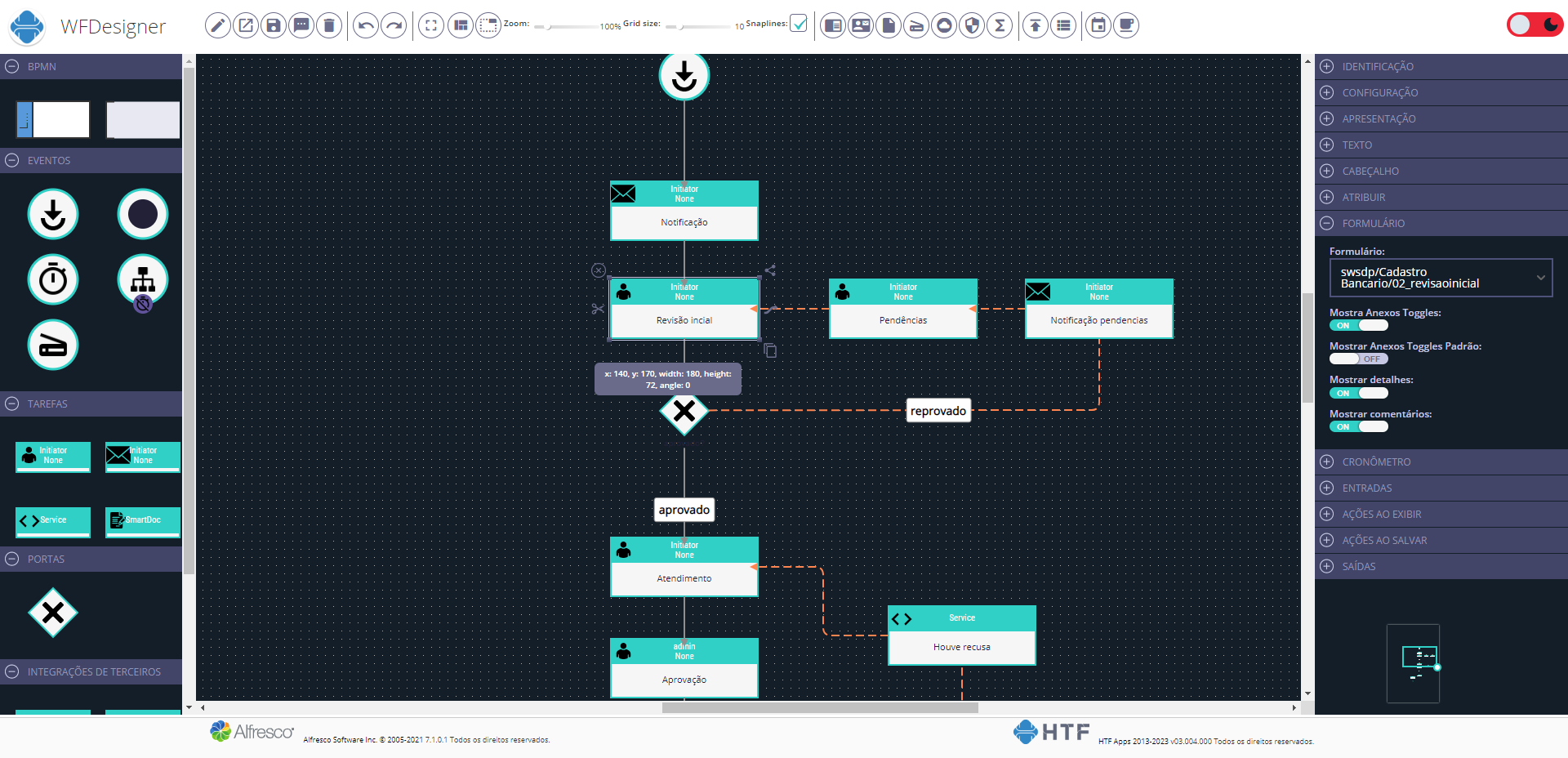Click the save diagram icon
Viewport: 1568px width, 758px height.
tap(274, 25)
